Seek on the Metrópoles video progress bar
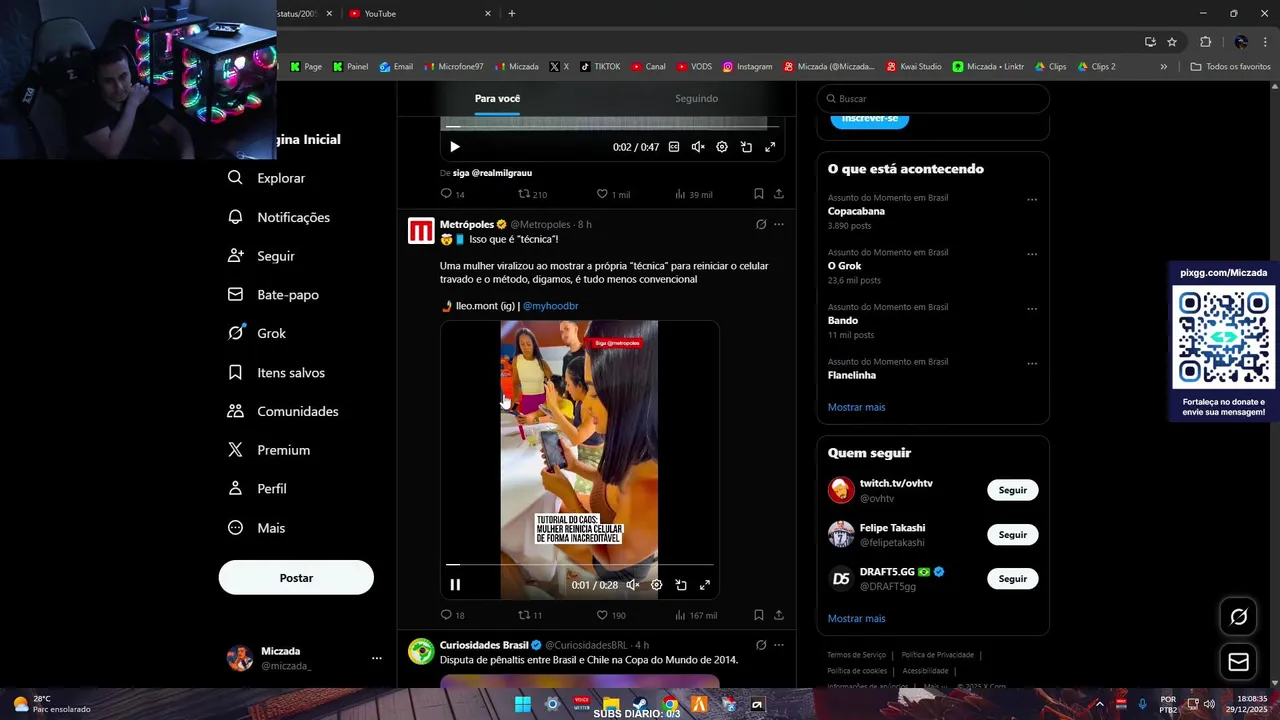Screen dimensions: 1280x720 tap(580, 565)
